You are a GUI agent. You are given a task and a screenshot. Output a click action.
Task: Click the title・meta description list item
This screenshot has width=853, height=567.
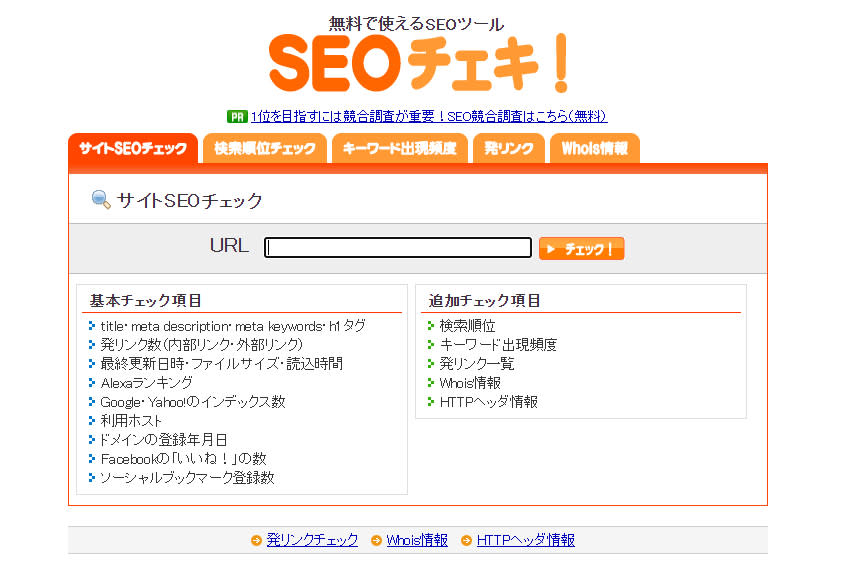pyautogui.click(x=233, y=326)
